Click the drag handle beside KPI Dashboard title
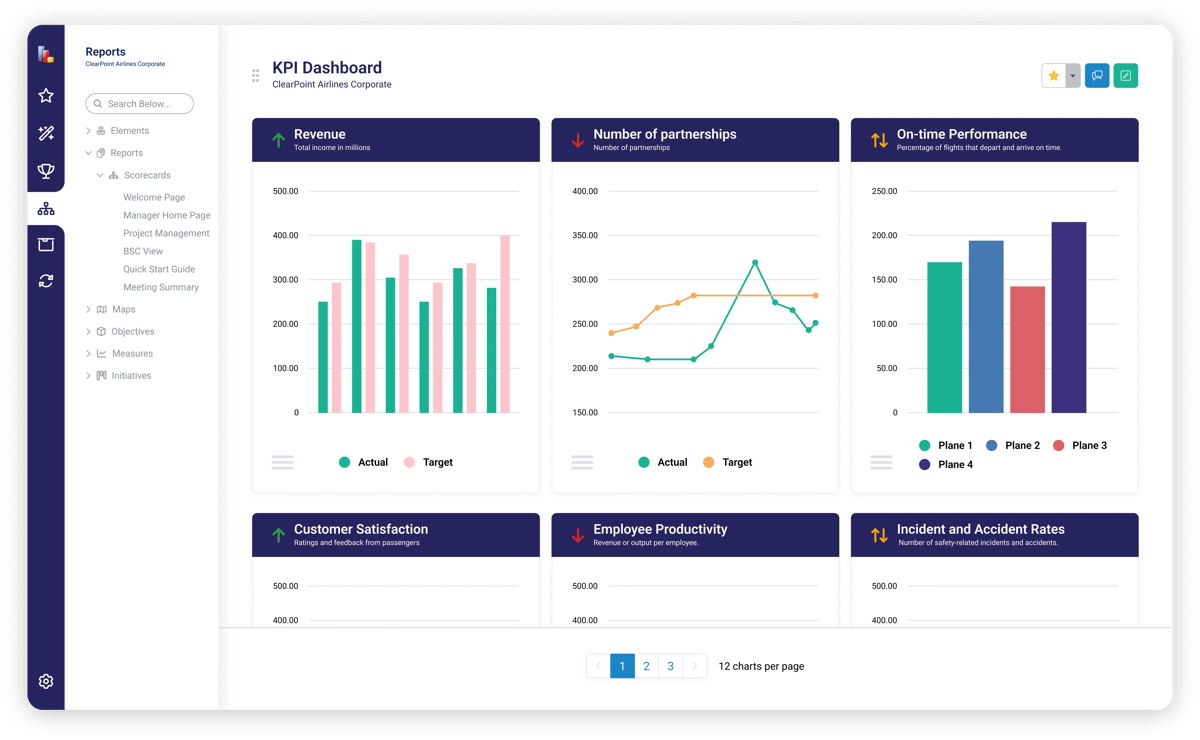The width and height of the screenshot is (1200, 740). pyautogui.click(x=256, y=75)
